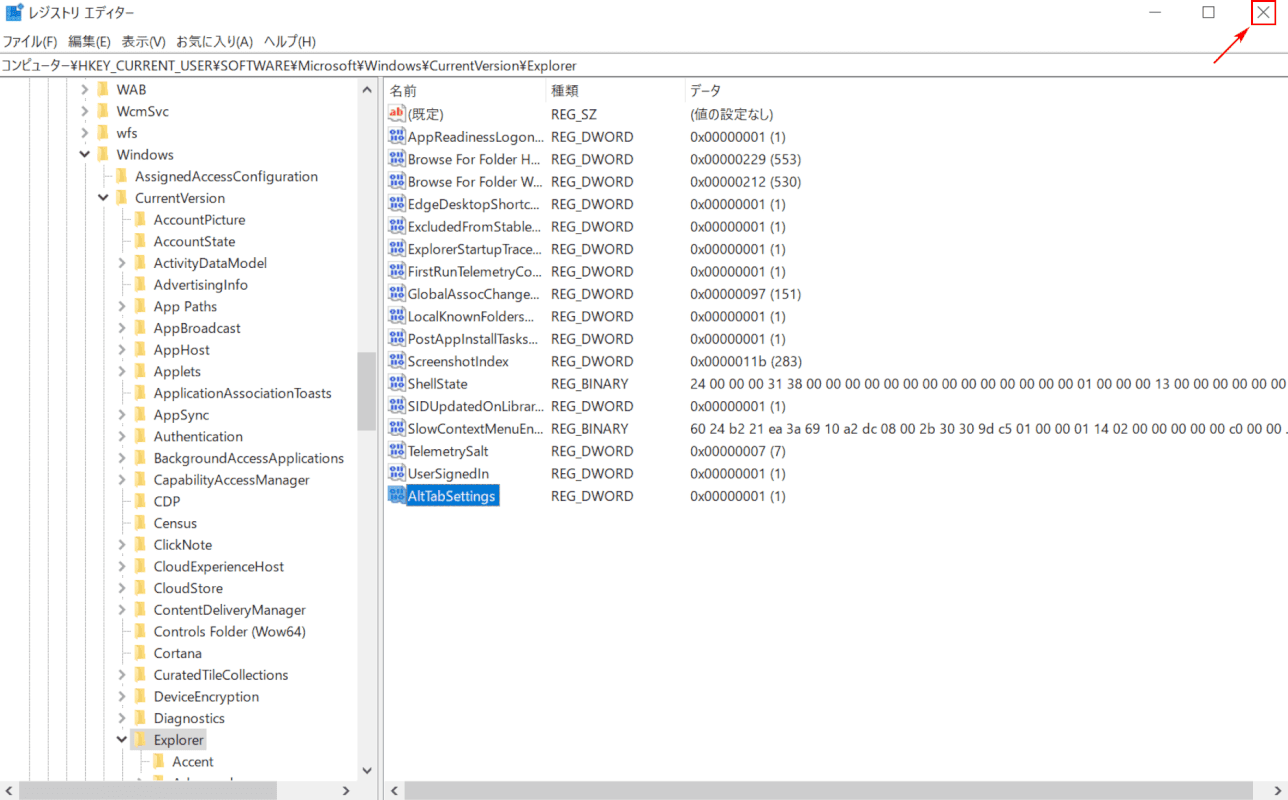Click the tree pane scroll down arrow
This screenshot has width=1288, height=800.
(x=367, y=771)
